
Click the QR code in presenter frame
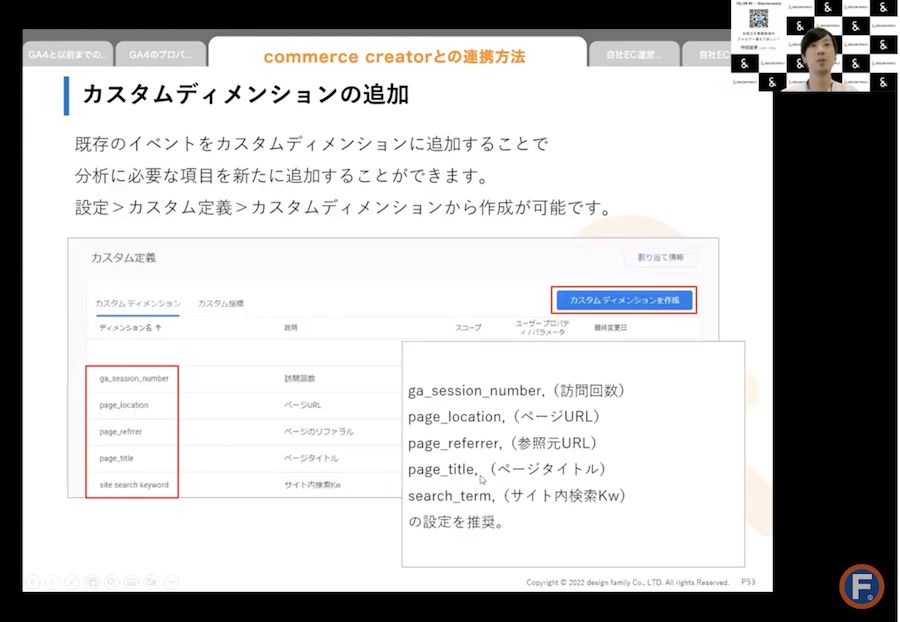coord(758,18)
